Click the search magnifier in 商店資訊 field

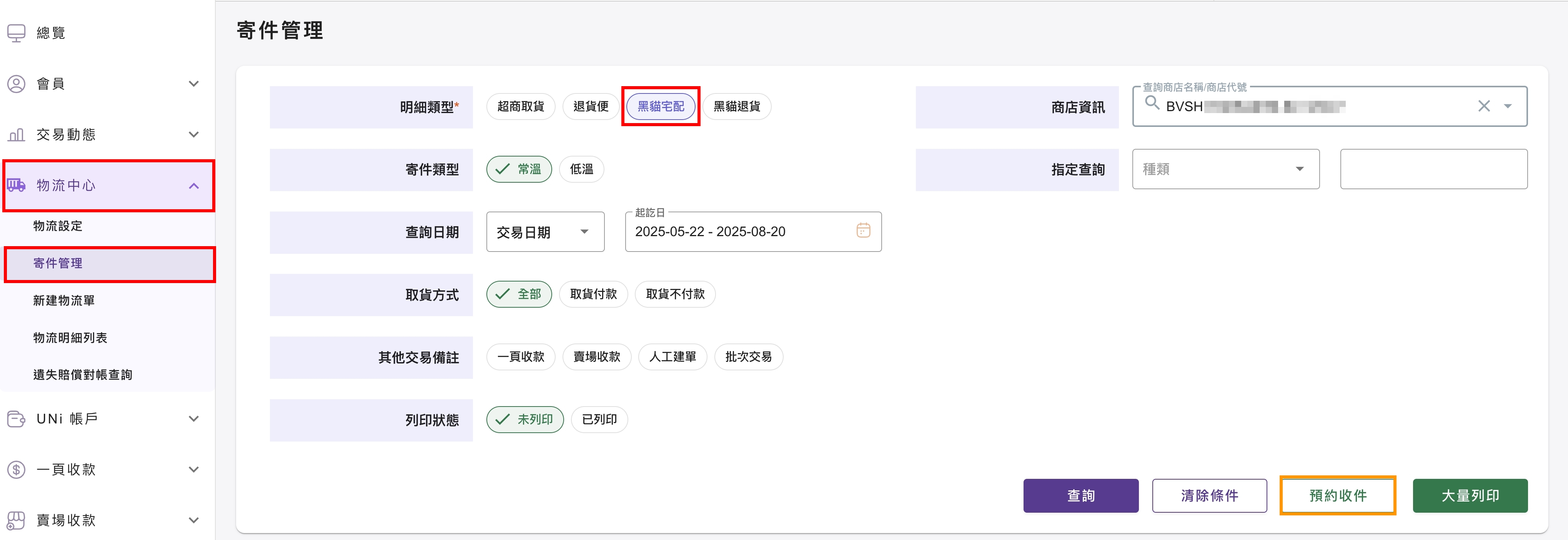click(1152, 103)
